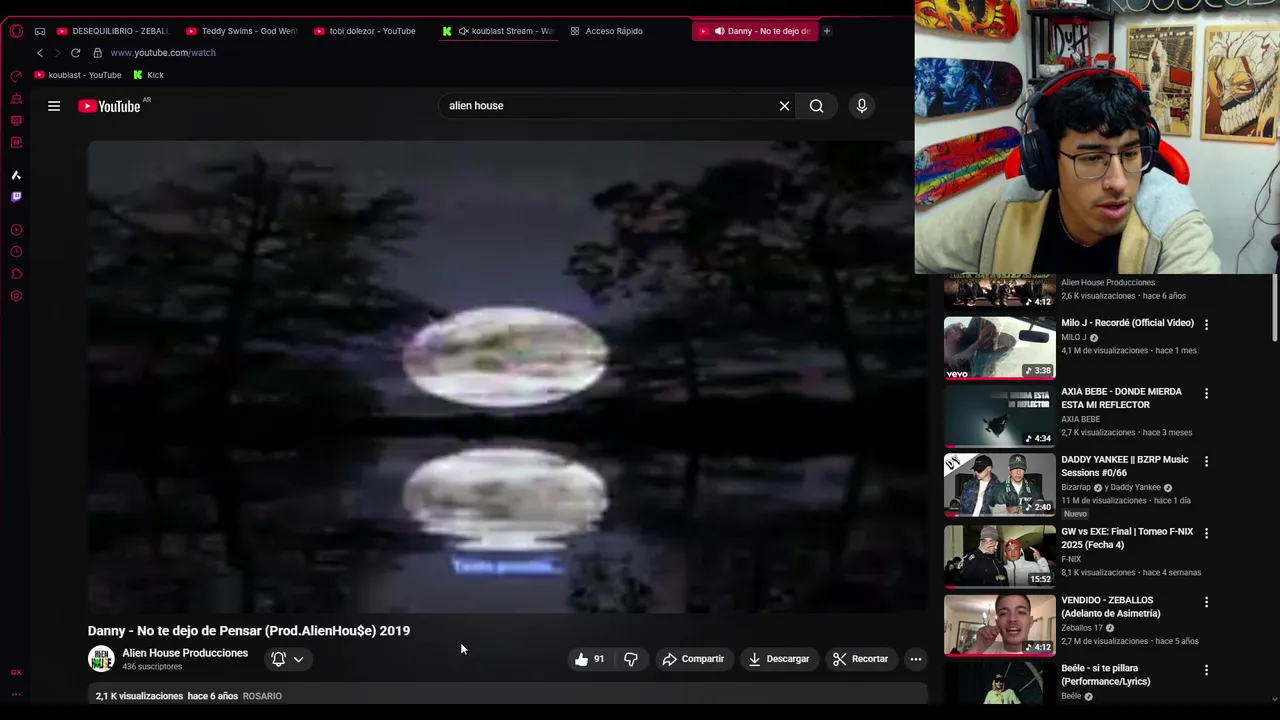
Task: Click the 436 suscriptores text
Action: [152, 667]
